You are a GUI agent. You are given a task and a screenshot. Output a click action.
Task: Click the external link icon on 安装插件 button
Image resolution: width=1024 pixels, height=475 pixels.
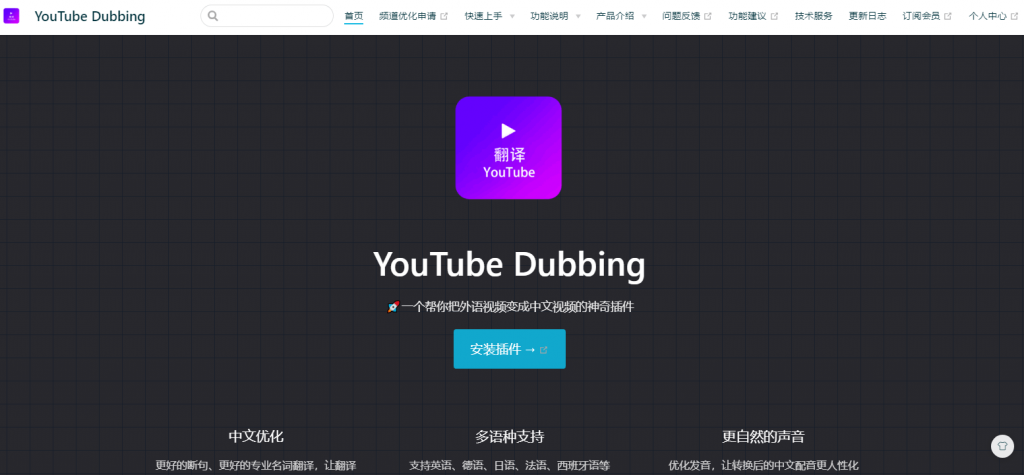pyautogui.click(x=543, y=350)
